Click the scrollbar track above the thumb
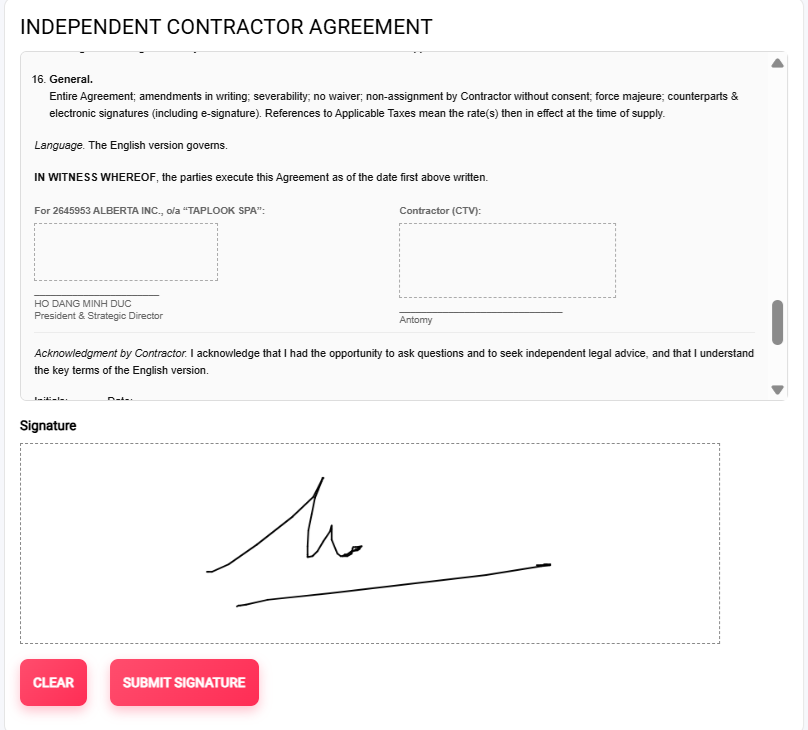808x730 pixels. [777, 180]
